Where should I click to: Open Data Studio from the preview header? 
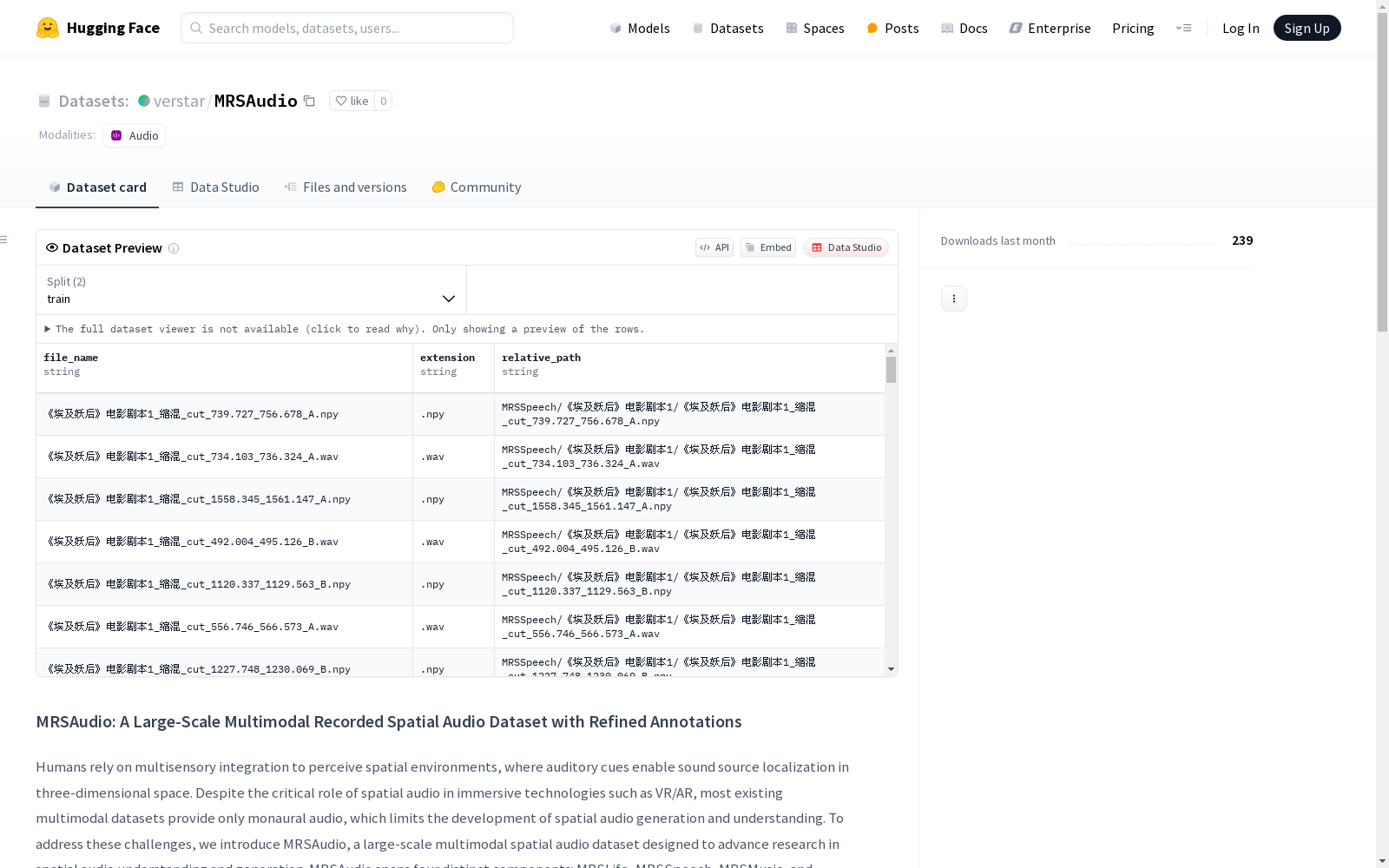point(846,247)
